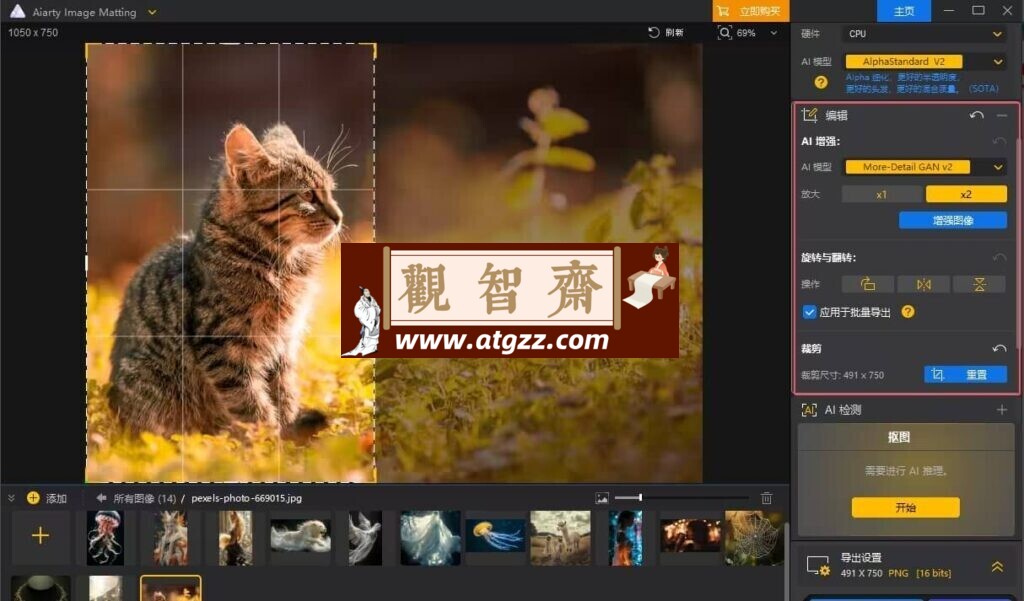
Task: Click the large plus add-image tile
Action: [40, 535]
